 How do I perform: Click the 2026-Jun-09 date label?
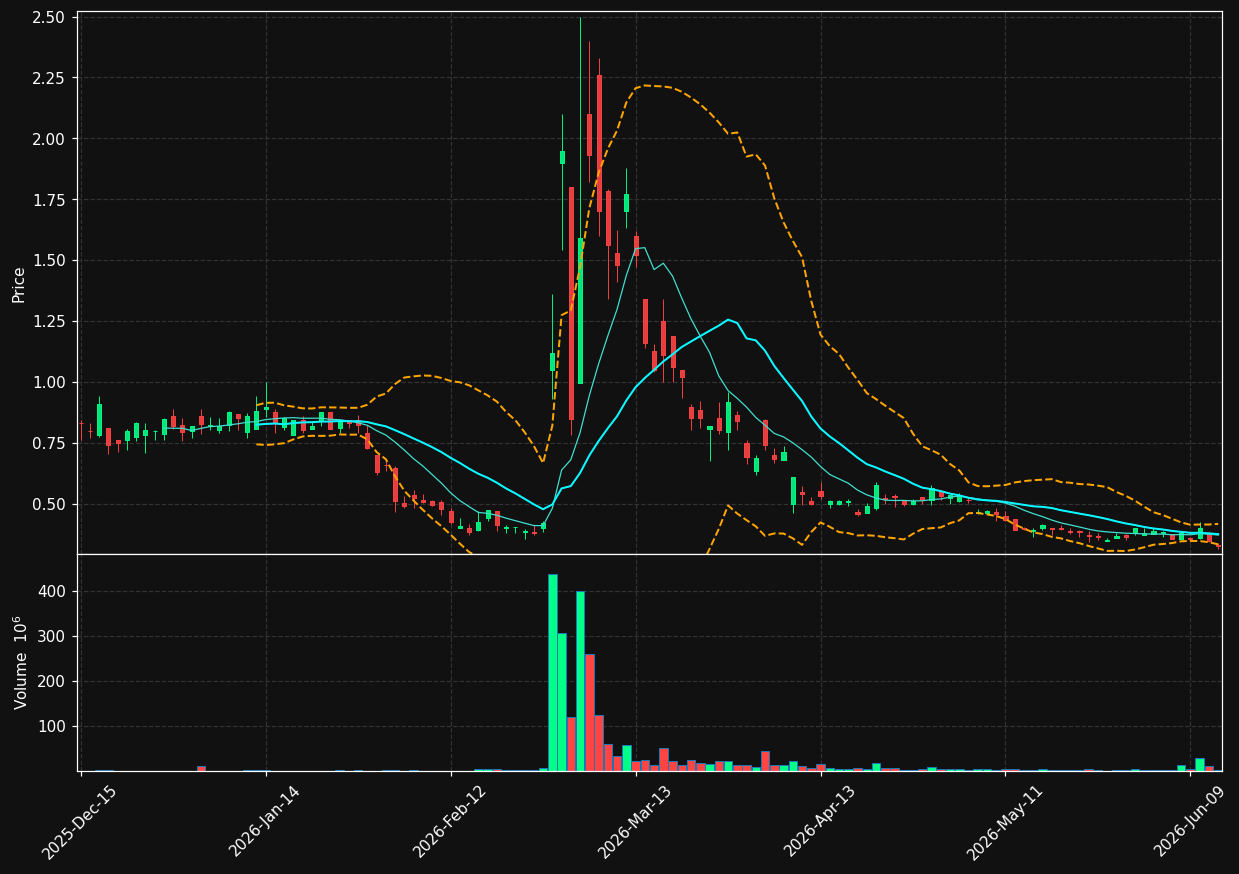1189,822
